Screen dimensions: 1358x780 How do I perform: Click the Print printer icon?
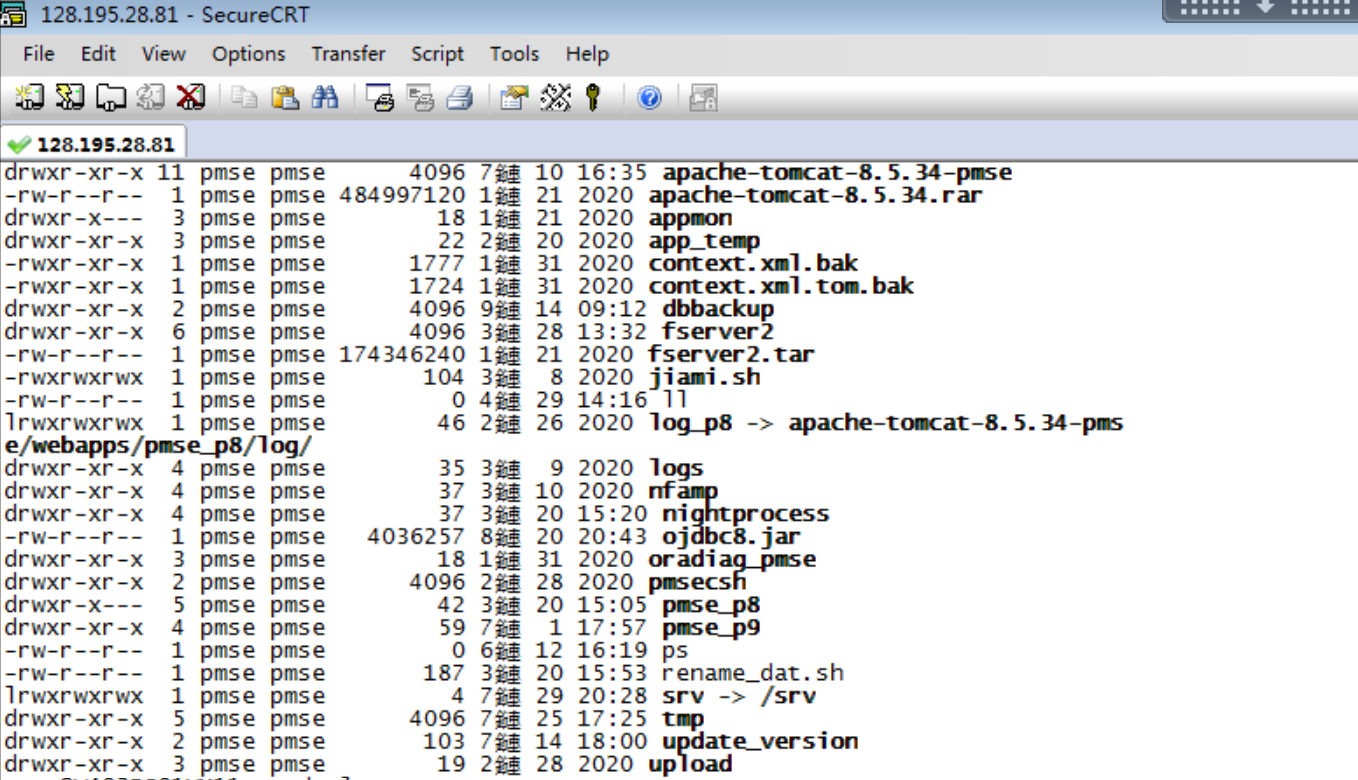(x=460, y=97)
